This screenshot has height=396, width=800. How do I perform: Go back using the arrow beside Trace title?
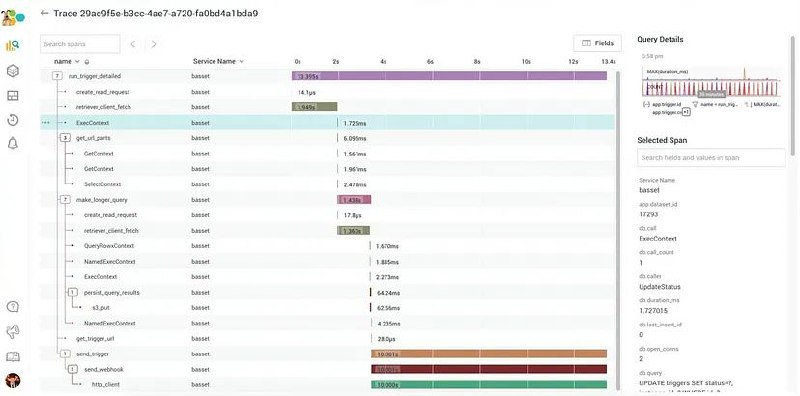tap(44, 13)
